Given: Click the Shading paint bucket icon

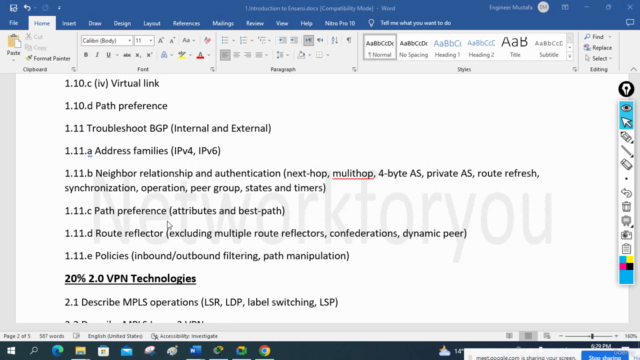Looking at the screenshot, I should 301,55.
